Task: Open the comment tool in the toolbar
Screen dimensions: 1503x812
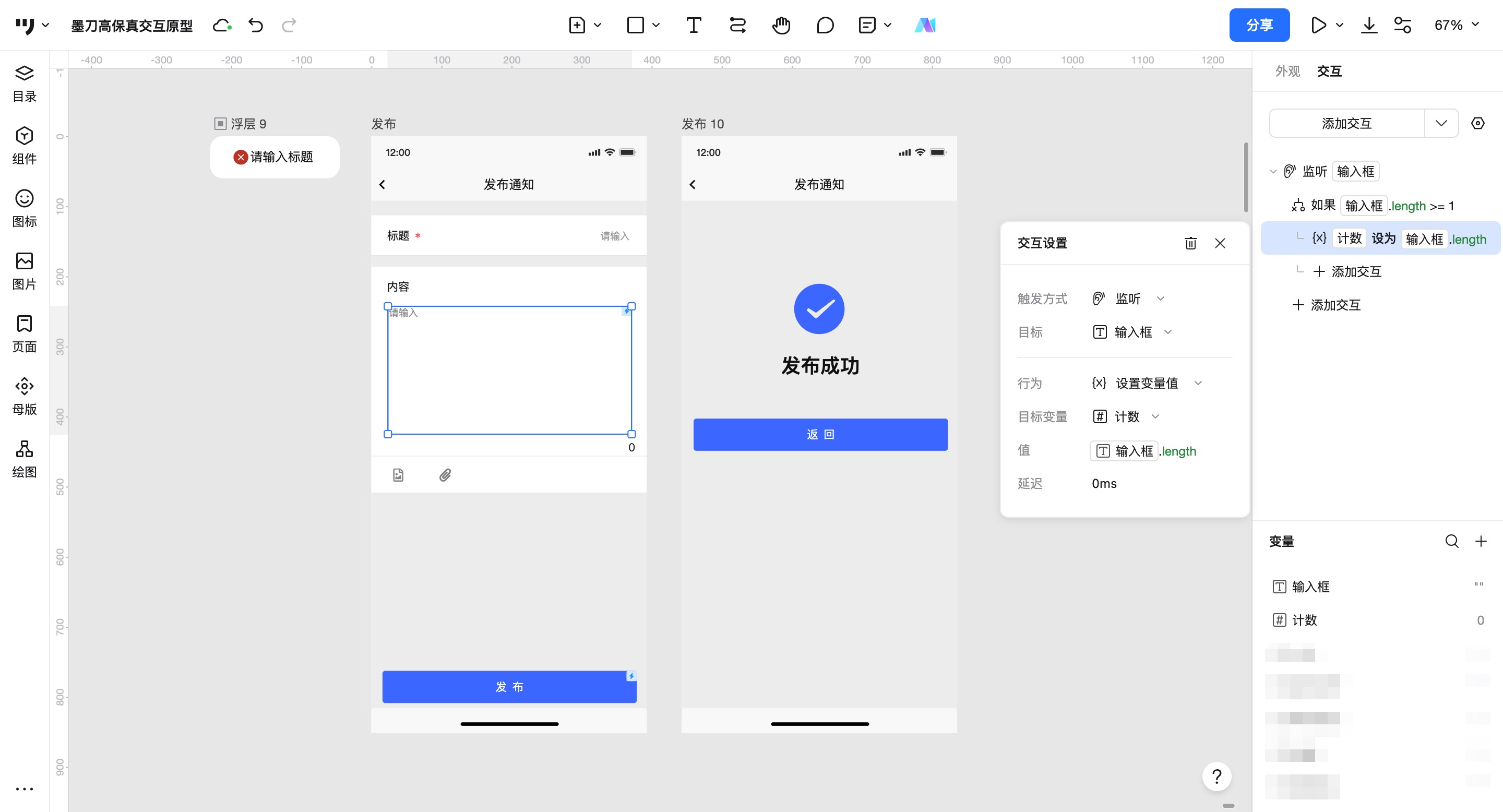Action: pos(825,25)
